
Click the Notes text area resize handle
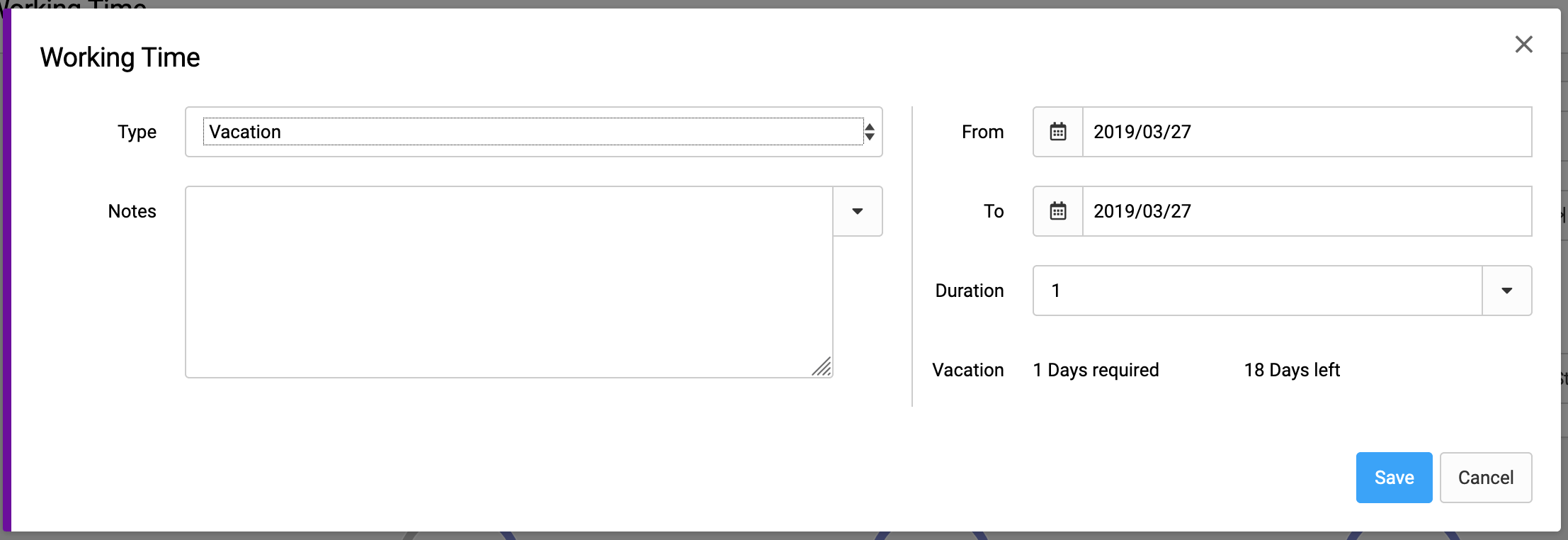822,367
